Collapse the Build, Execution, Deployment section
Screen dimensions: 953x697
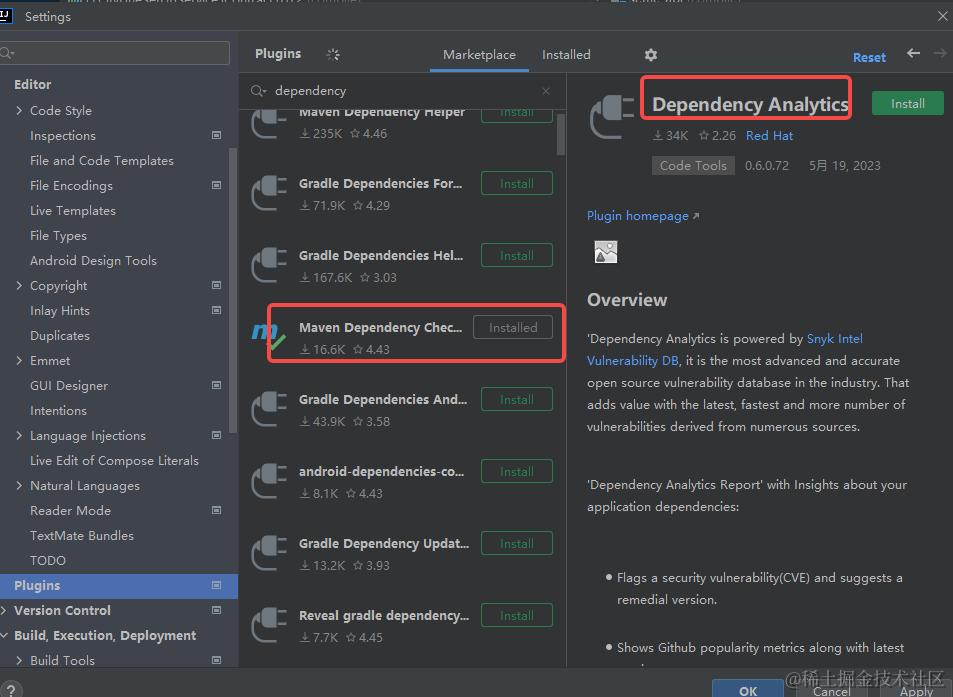coord(4,636)
